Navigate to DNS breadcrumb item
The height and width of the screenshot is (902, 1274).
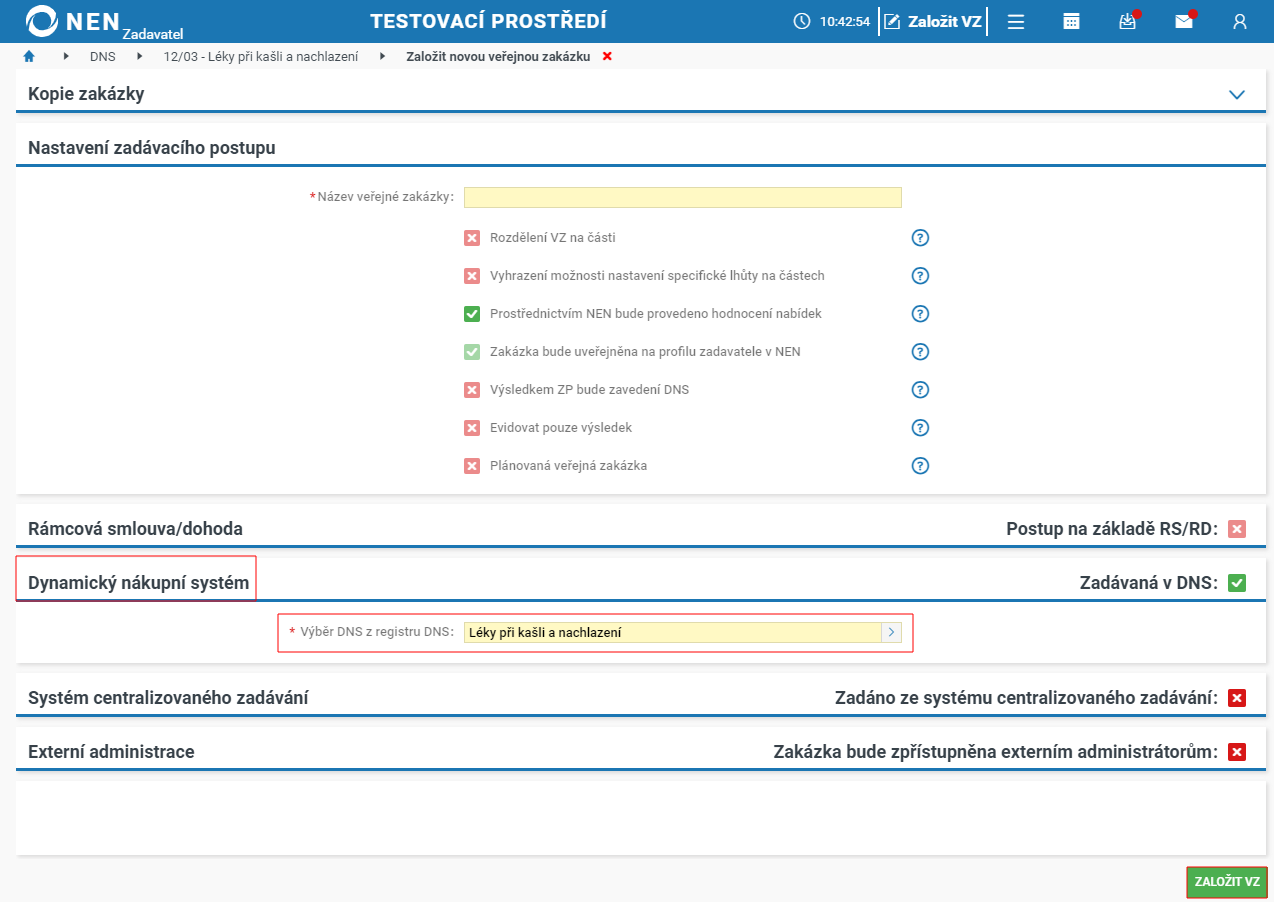103,57
